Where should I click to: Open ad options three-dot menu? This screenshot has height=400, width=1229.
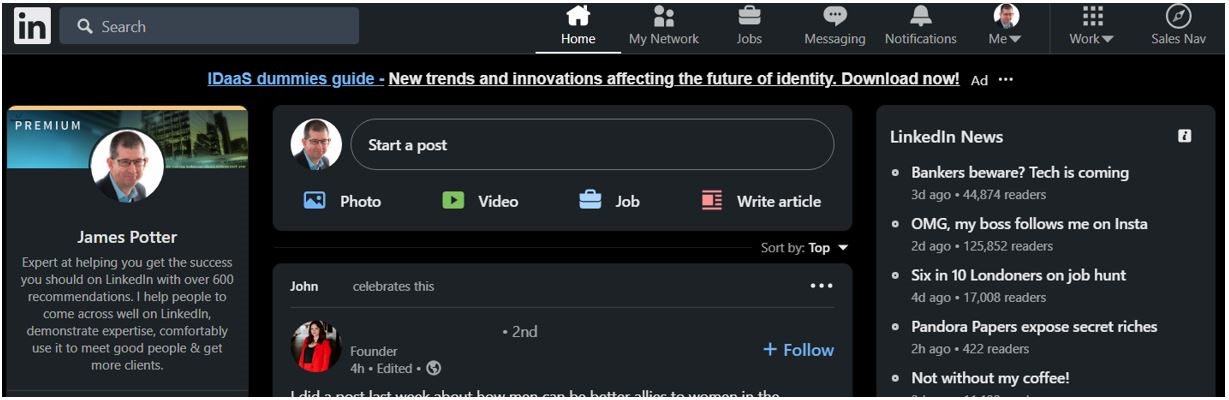pyautogui.click(x=1006, y=80)
